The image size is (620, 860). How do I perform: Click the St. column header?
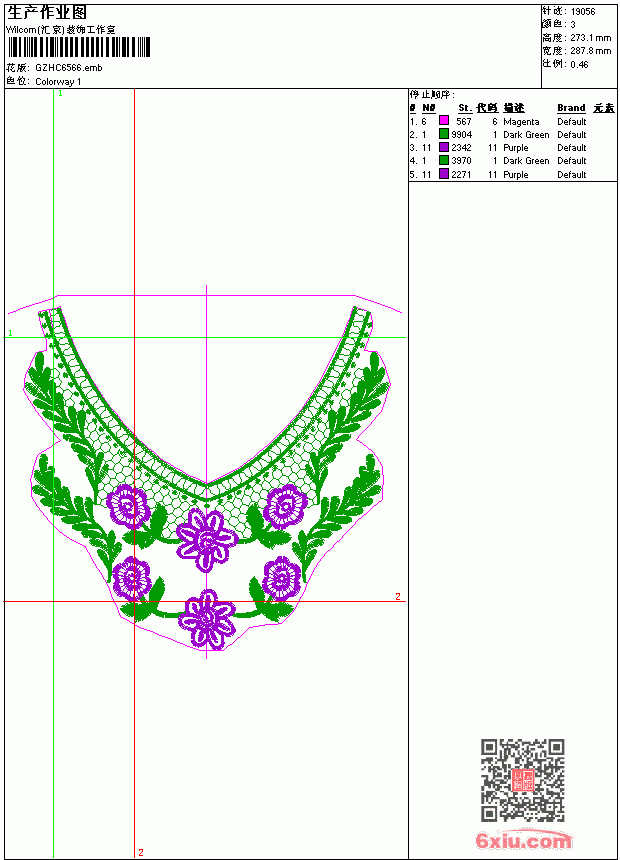tap(465, 108)
